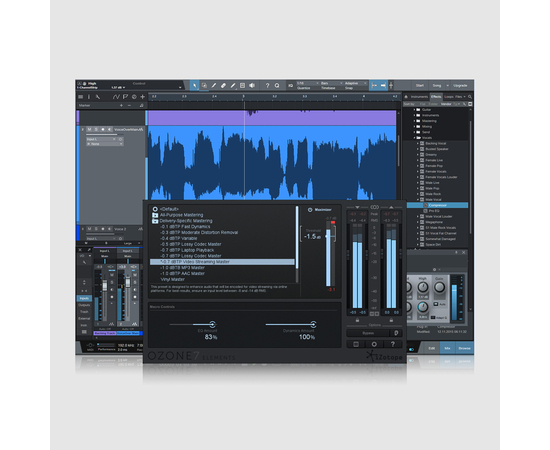
Task: Mute the VoiceOverMain track
Action: coord(89,129)
